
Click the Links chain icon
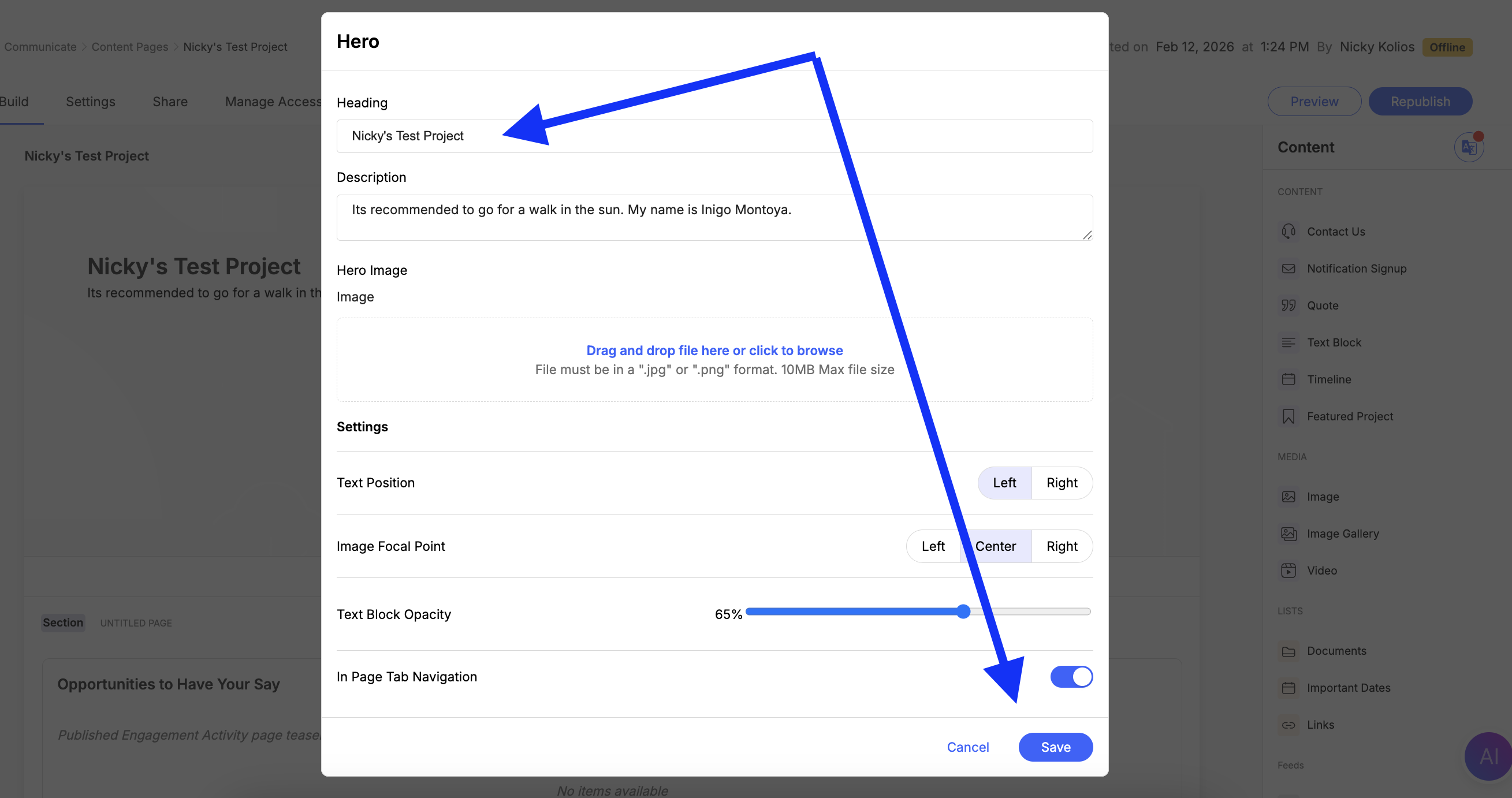pyautogui.click(x=1288, y=725)
